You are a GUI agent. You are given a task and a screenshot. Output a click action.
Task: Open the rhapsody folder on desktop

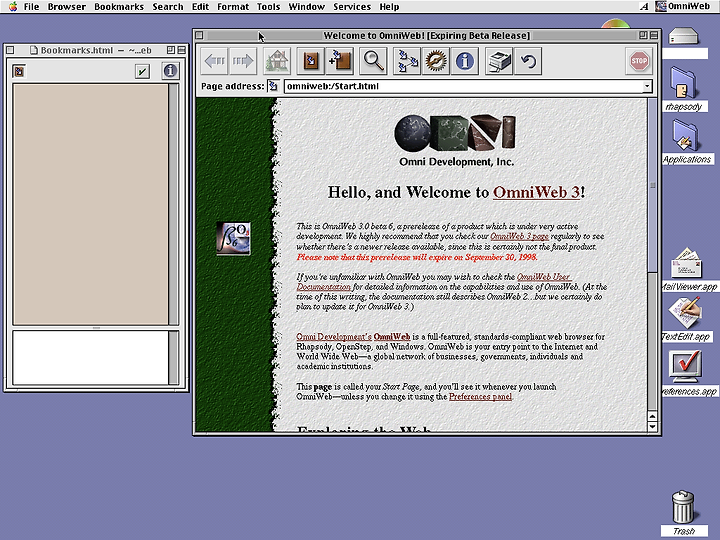pyautogui.click(x=683, y=90)
